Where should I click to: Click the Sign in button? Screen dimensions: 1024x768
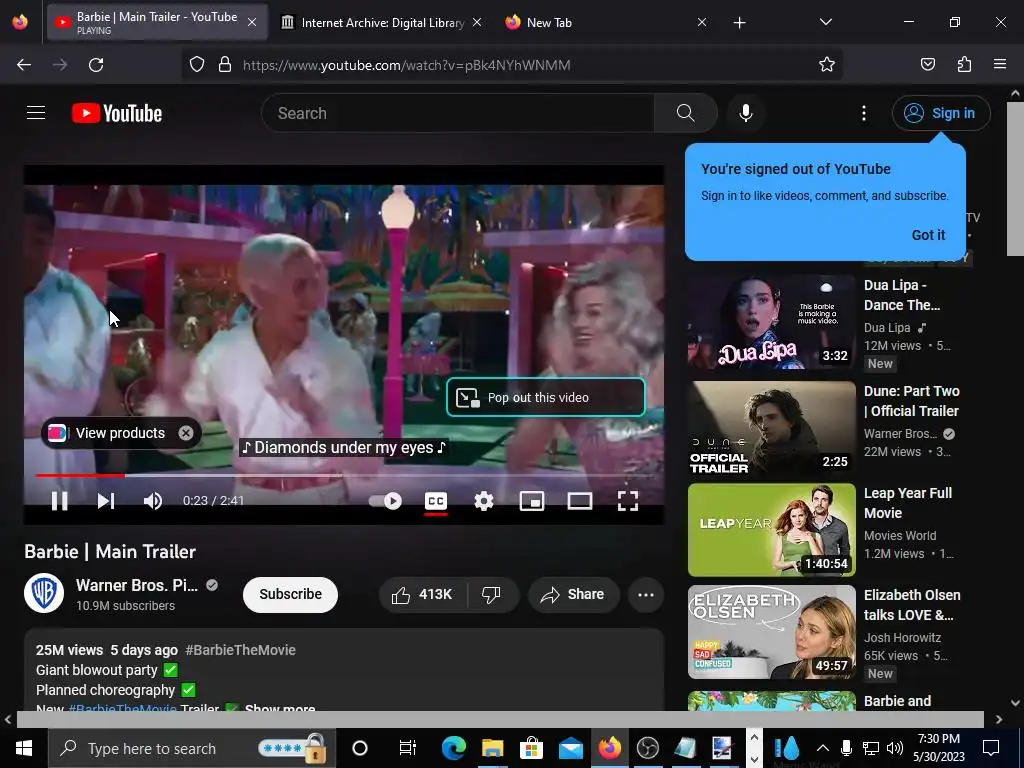click(x=941, y=113)
